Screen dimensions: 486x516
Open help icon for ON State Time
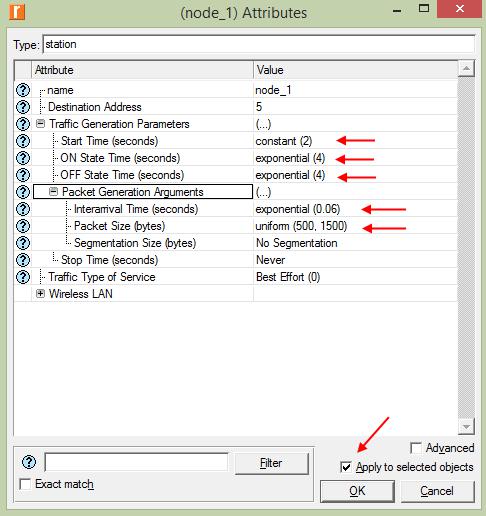[23, 158]
